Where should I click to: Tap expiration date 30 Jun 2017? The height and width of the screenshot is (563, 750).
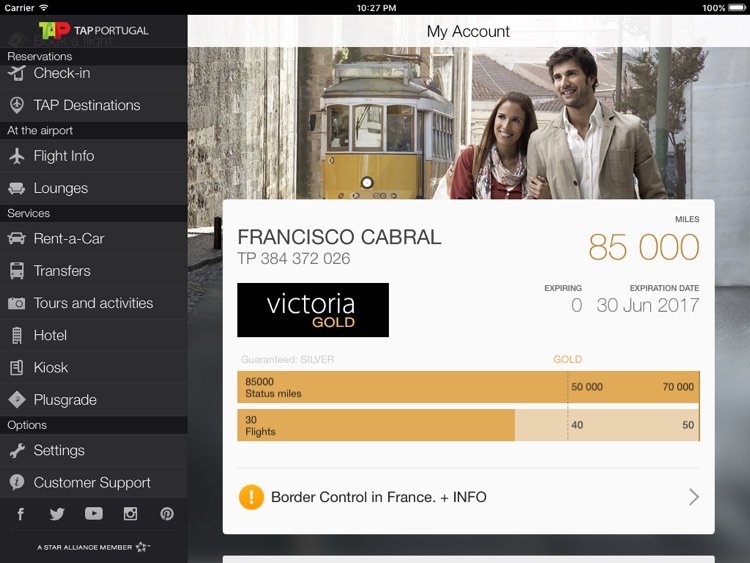click(648, 305)
